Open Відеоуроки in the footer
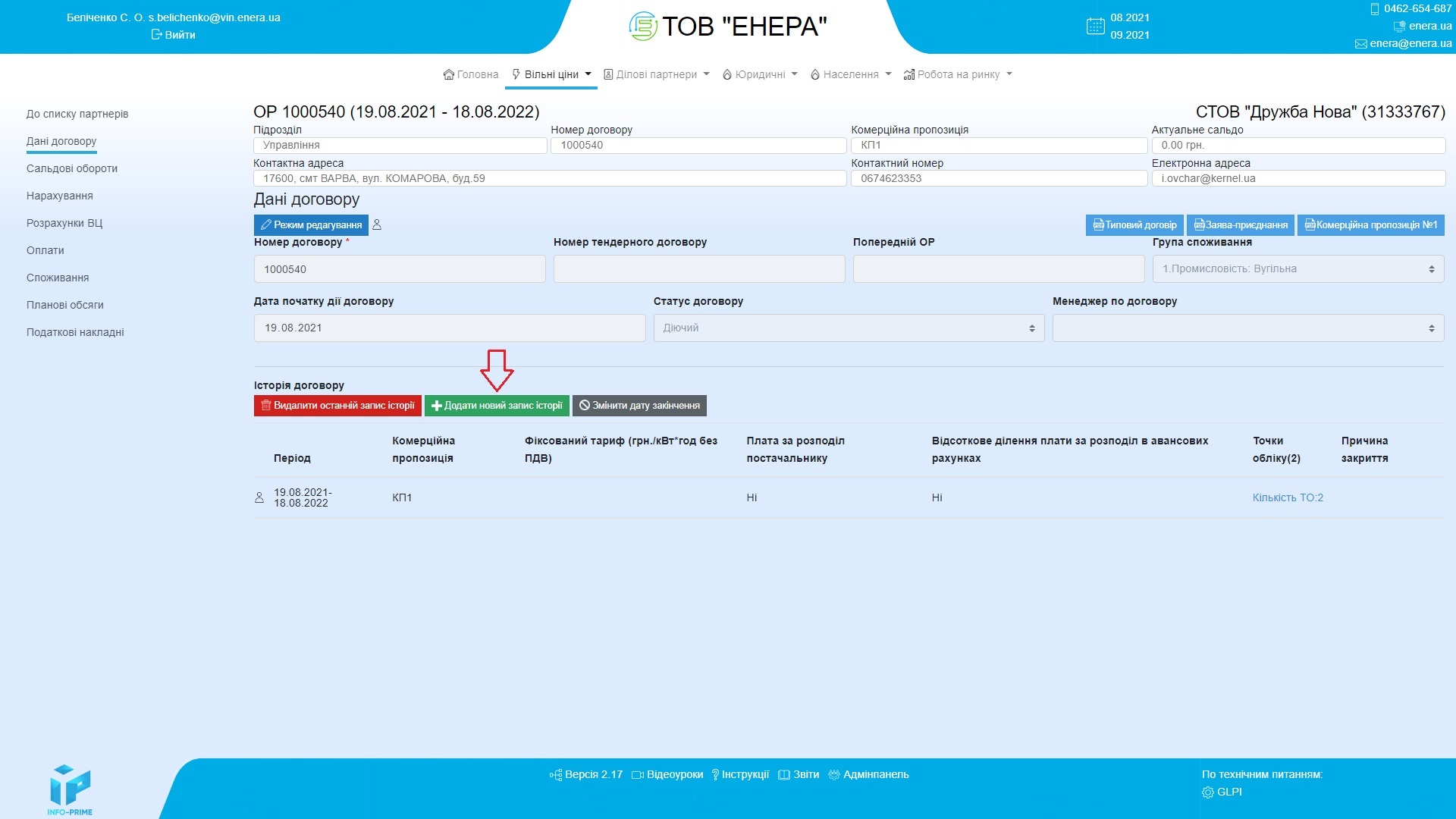The image size is (1456, 819). (667, 774)
